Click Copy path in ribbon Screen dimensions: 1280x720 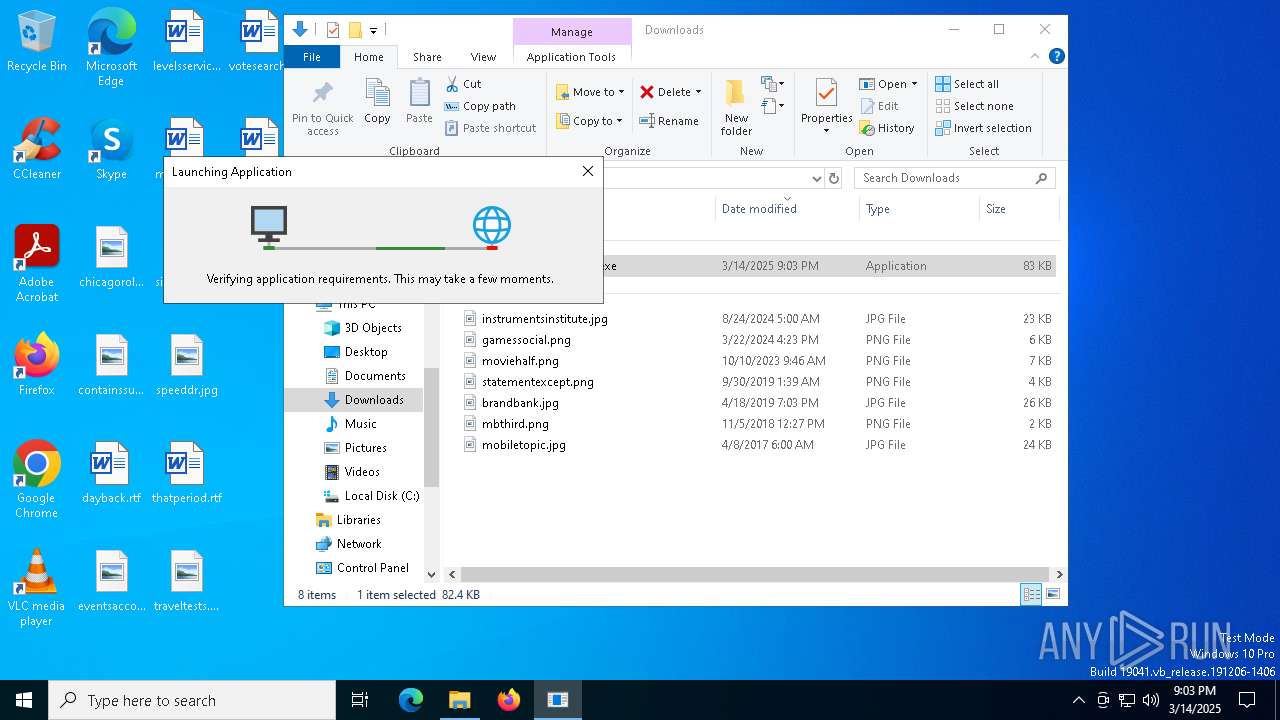pyautogui.click(x=480, y=106)
